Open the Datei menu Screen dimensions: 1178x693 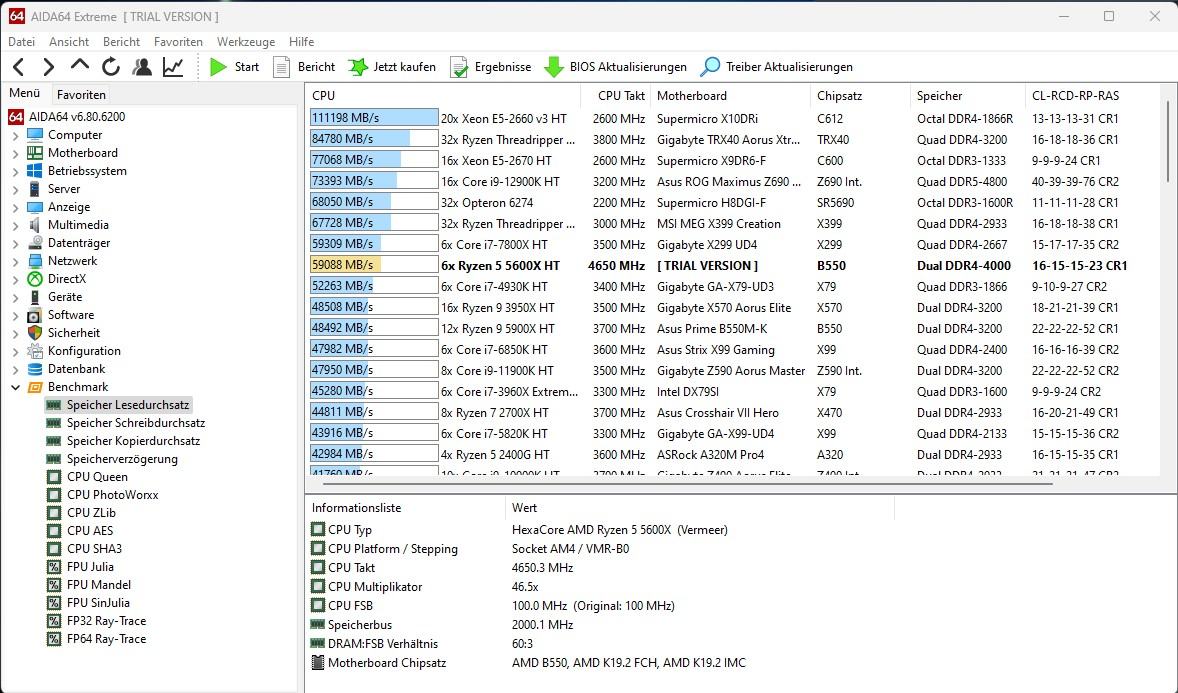click(21, 42)
